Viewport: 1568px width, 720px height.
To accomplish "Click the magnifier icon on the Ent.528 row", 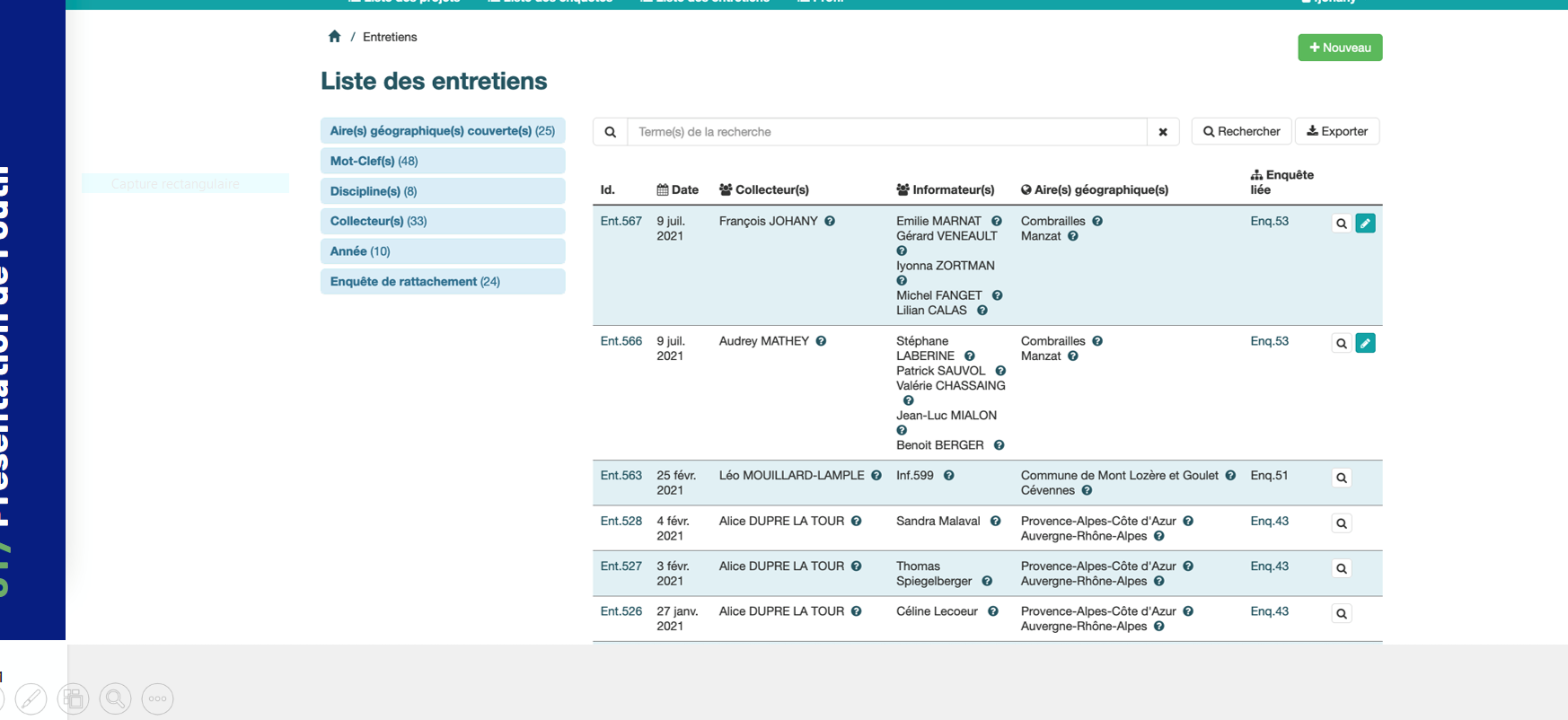I will click(x=1341, y=523).
